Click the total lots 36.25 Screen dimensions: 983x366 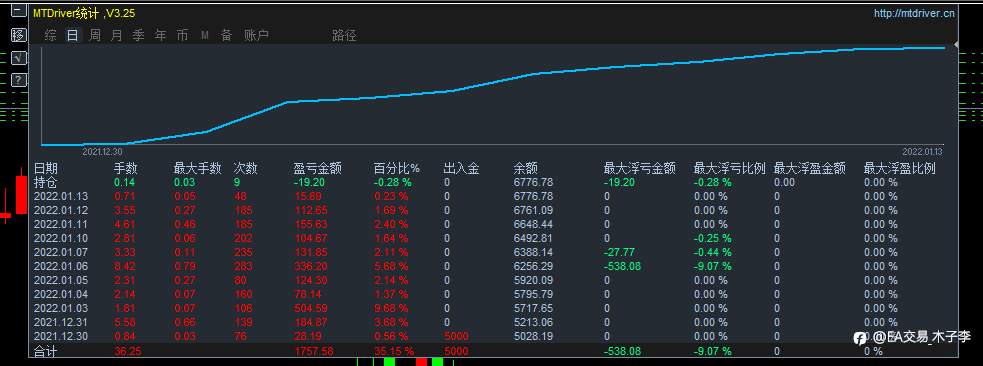[127, 352]
